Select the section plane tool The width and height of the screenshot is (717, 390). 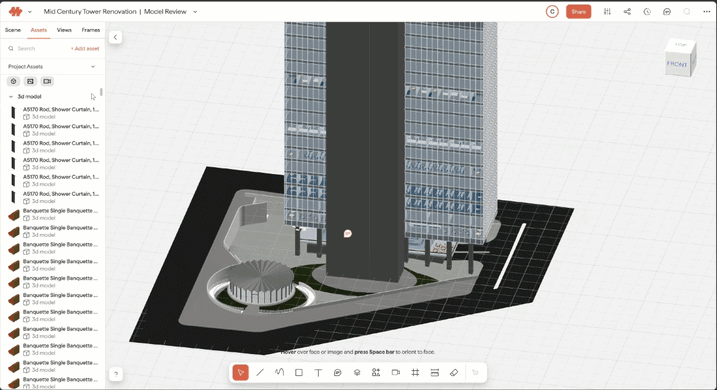point(435,373)
